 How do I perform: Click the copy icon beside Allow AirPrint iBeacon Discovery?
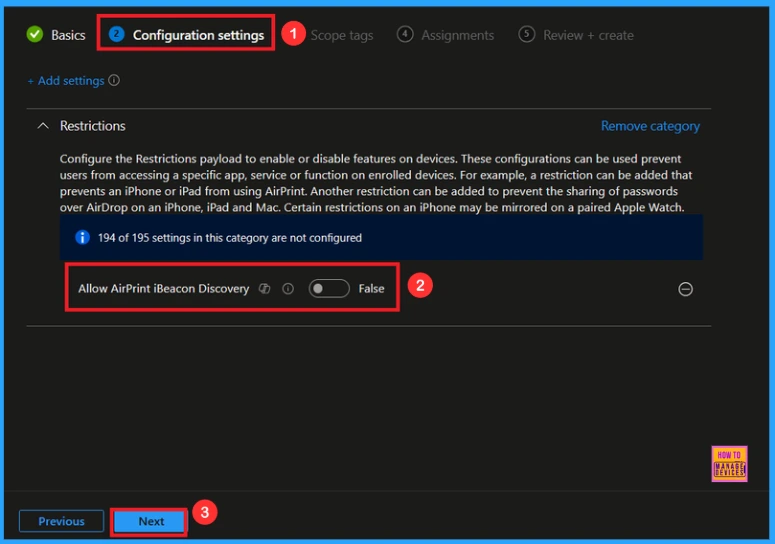point(265,289)
